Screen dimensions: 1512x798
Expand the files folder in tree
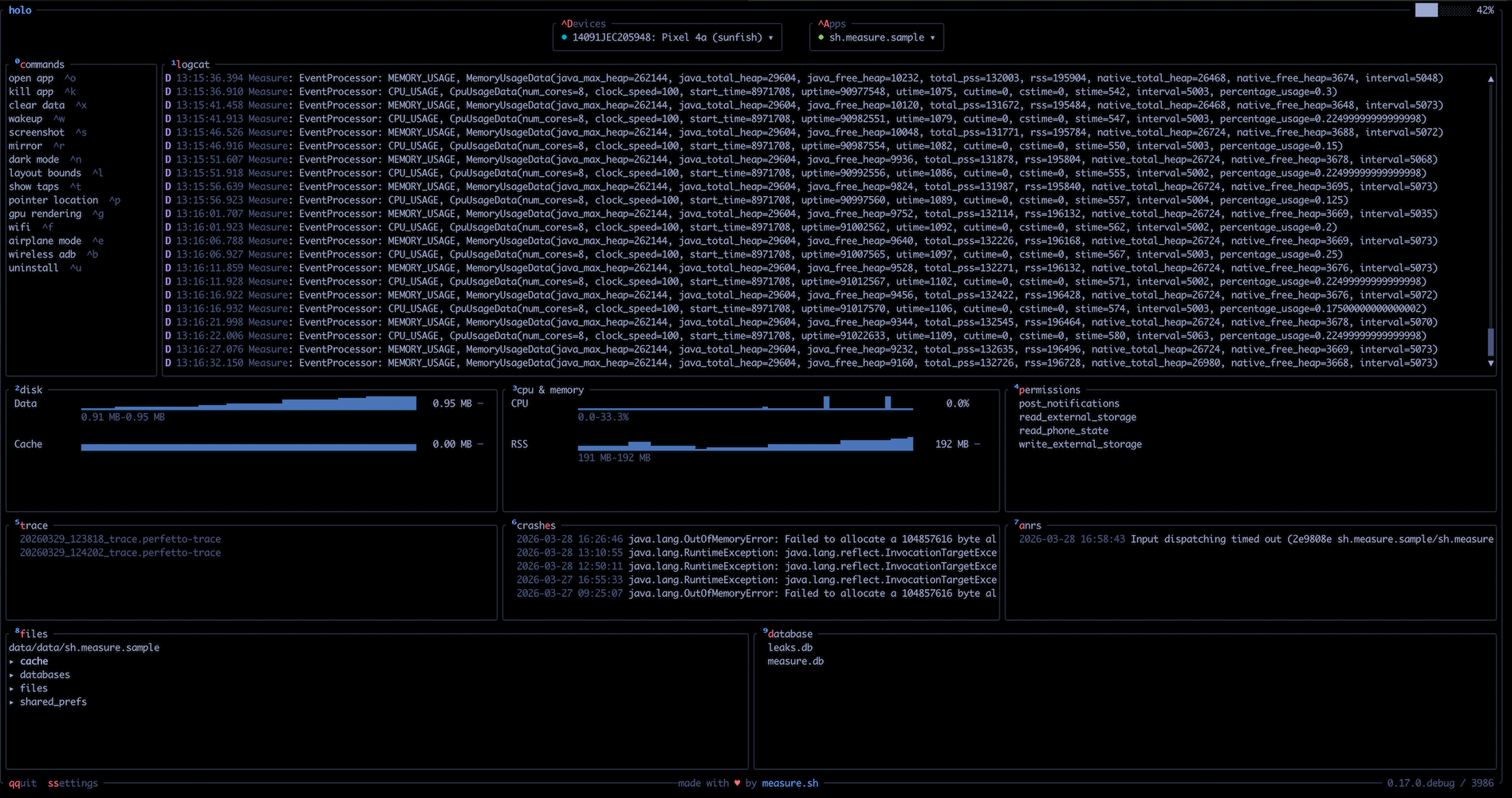[29, 688]
